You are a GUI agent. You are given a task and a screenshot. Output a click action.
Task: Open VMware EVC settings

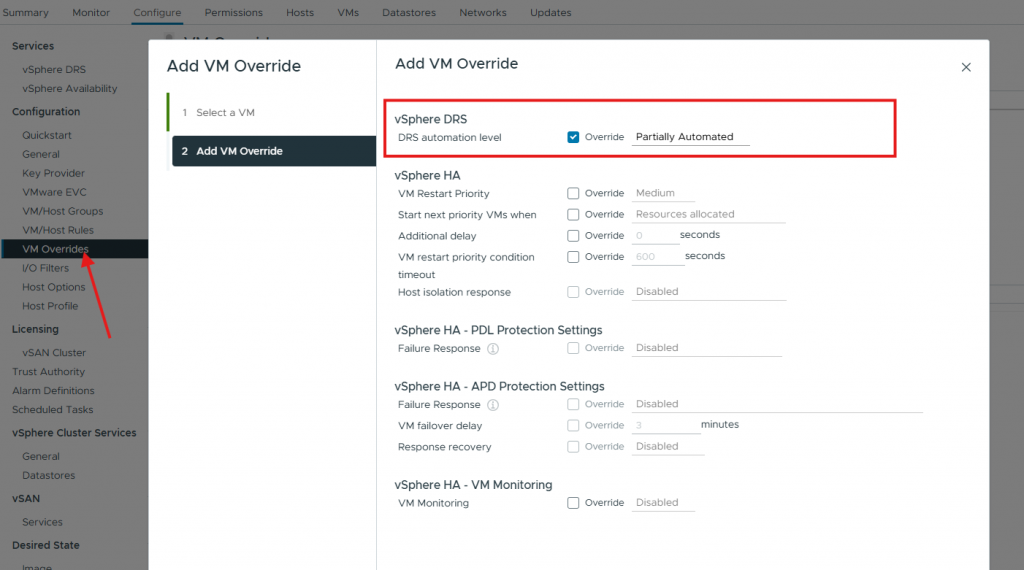[x=54, y=192]
